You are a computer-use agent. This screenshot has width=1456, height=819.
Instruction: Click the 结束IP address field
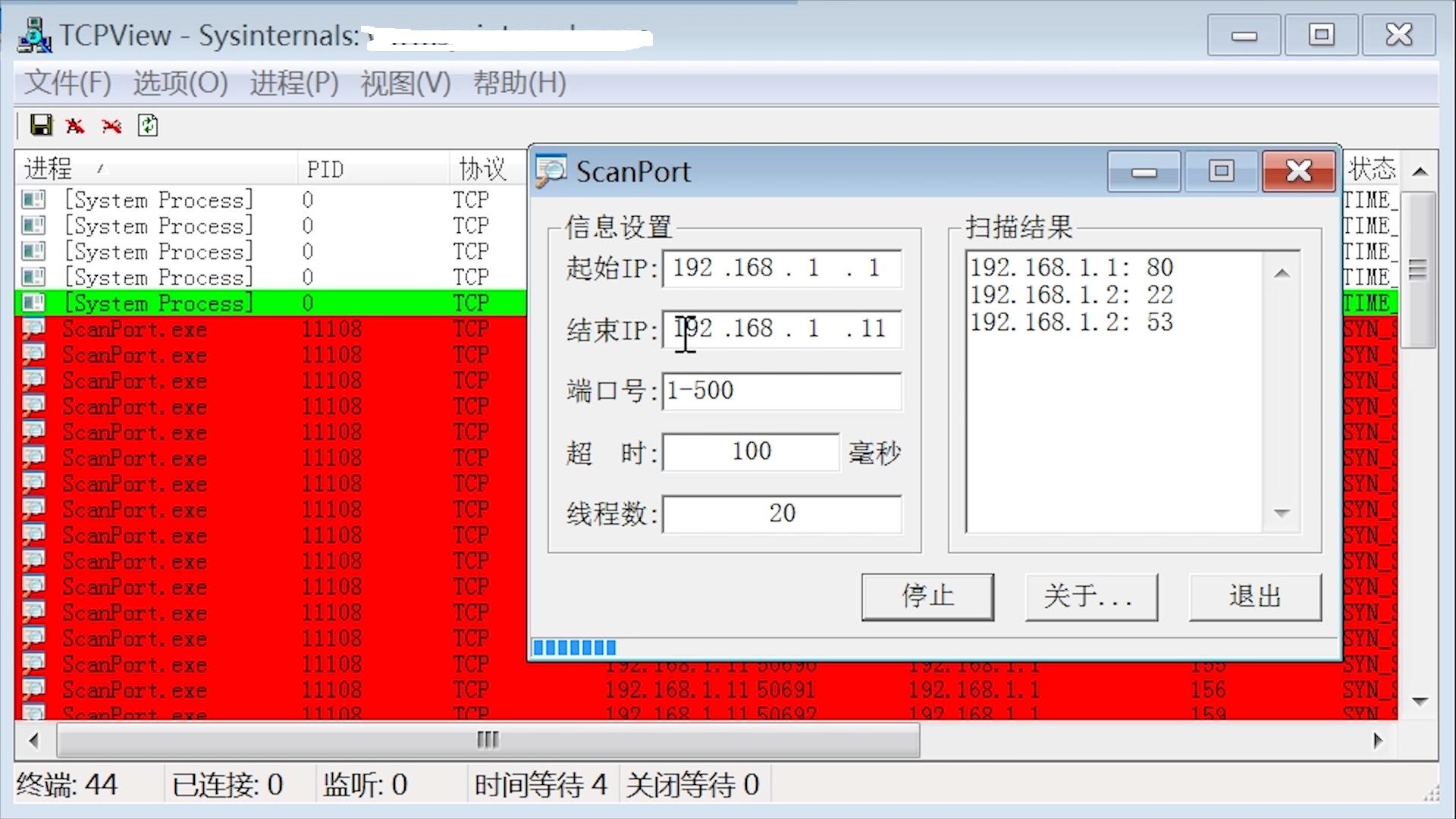click(782, 329)
